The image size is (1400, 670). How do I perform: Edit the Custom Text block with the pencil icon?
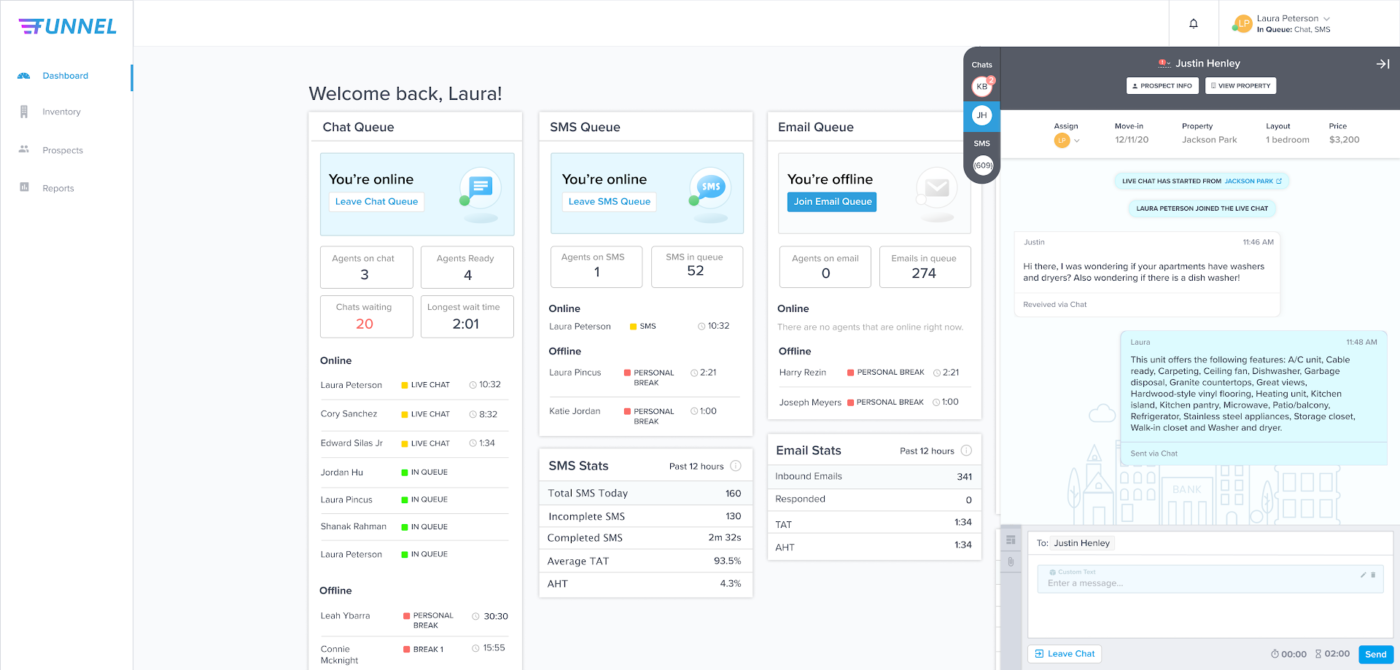point(1363,575)
